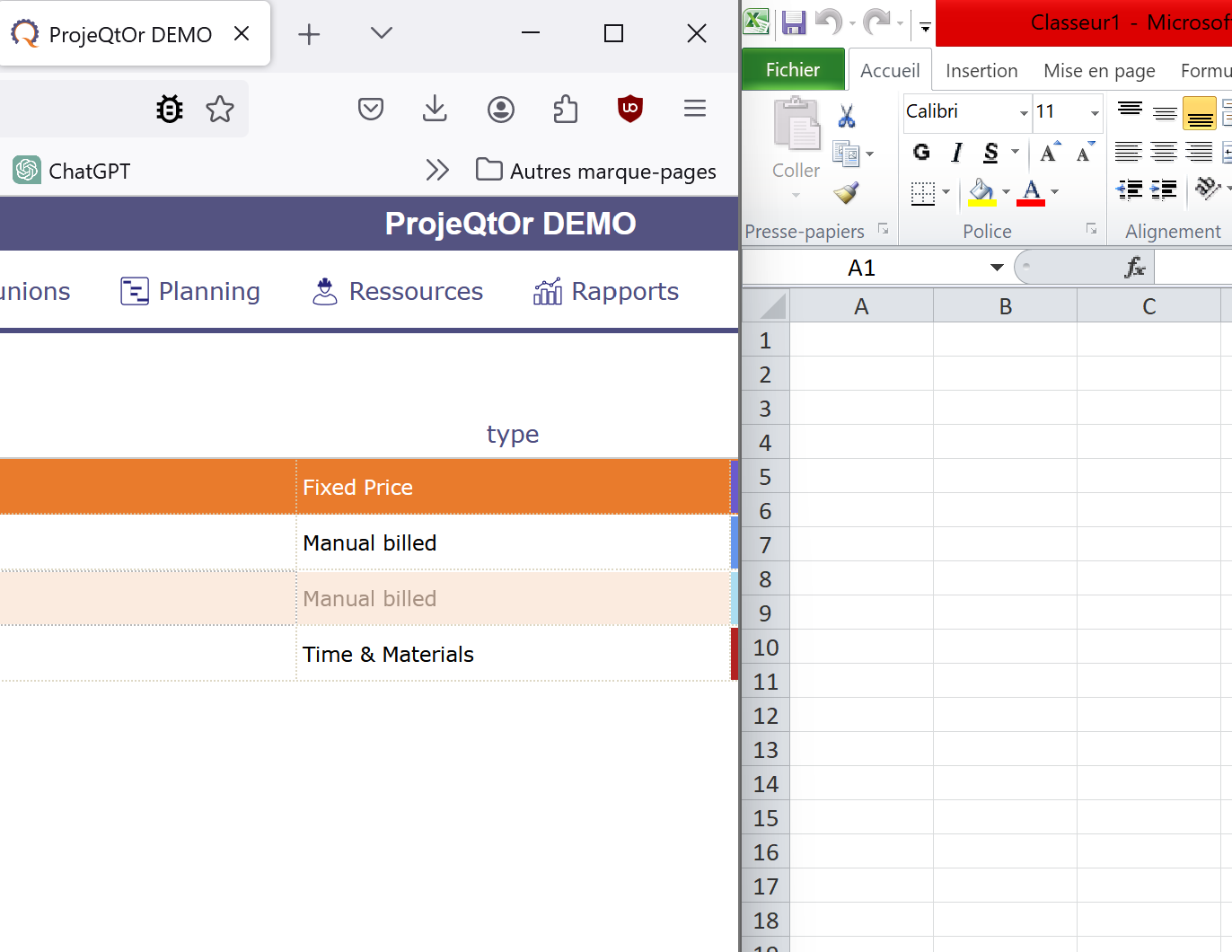Click the insert function fx icon
The image size is (1232, 952).
pyautogui.click(x=1134, y=268)
